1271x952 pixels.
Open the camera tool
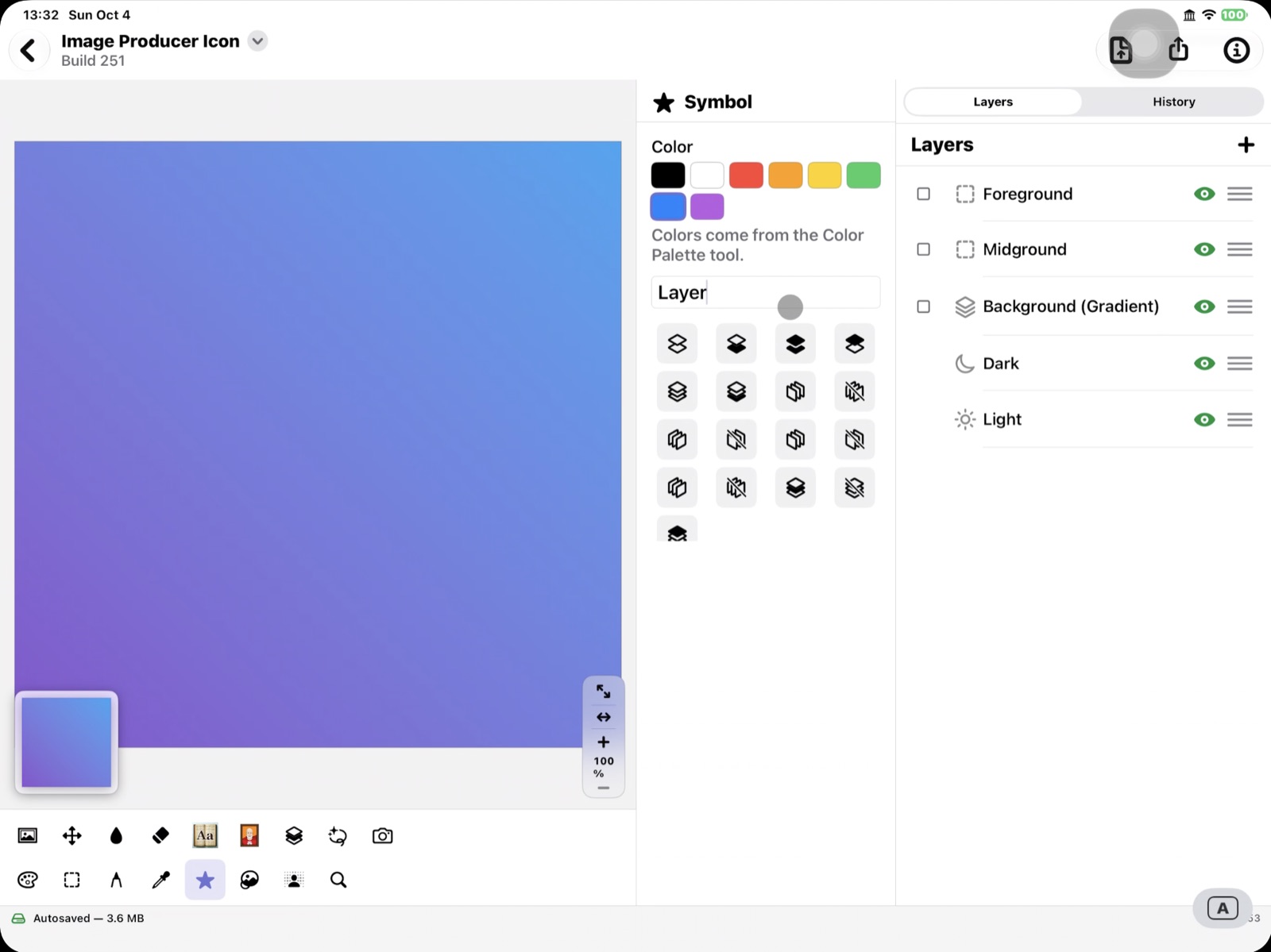tap(382, 835)
